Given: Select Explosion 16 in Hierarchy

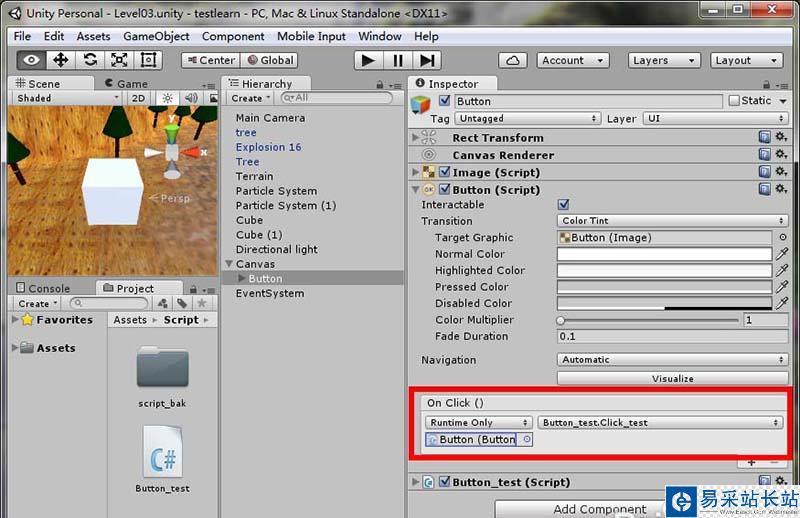Looking at the screenshot, I should [x=268, y=147].
